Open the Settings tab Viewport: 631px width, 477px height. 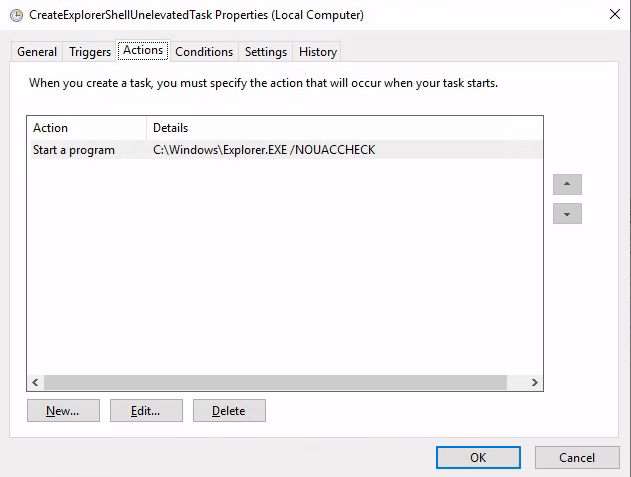coord(266,52)
